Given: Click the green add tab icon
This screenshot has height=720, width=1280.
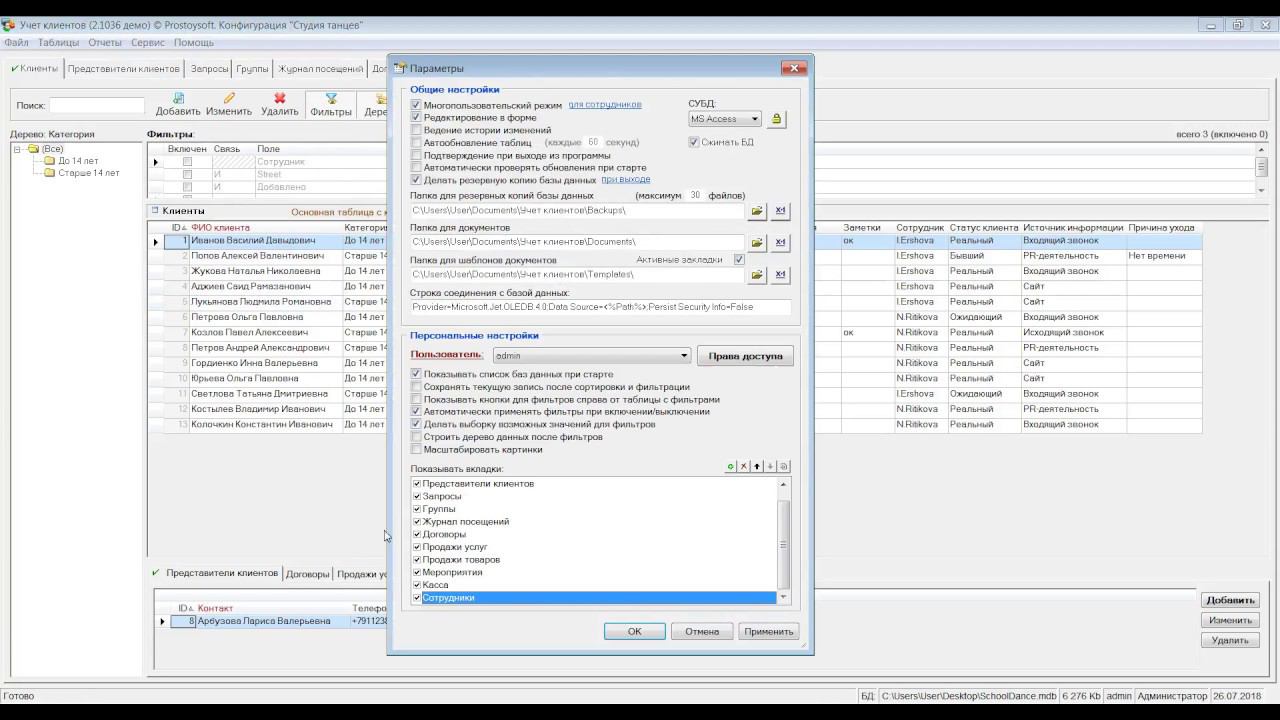Looking at the screenshot, I should point(731,467).
